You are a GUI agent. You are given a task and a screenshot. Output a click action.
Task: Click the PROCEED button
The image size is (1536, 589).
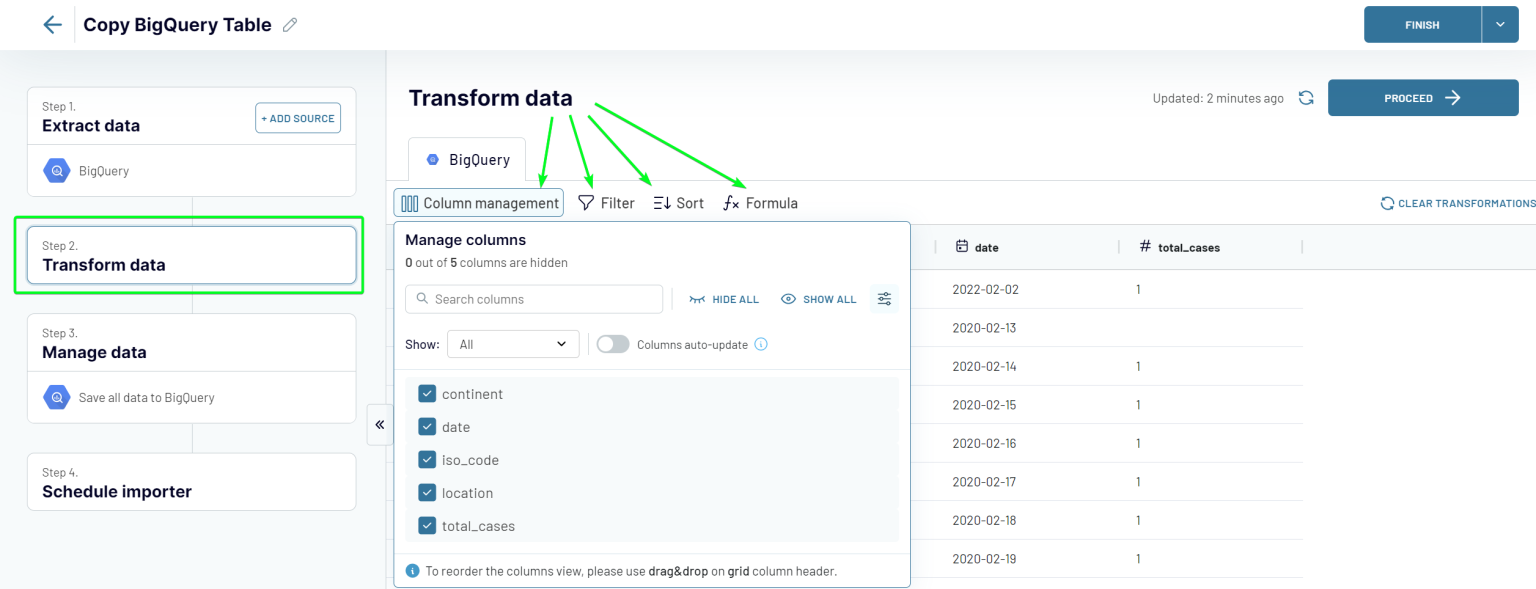1422,97
